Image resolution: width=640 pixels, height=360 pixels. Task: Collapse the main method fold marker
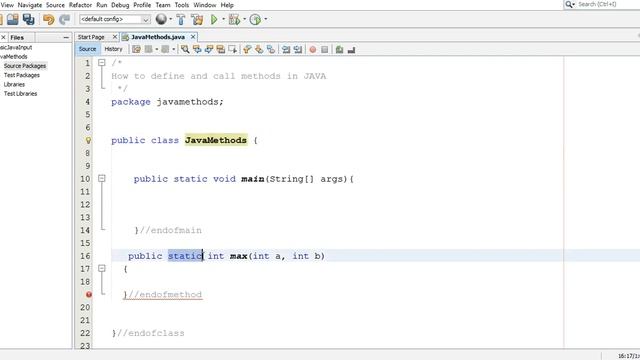(x=102, y=178)
